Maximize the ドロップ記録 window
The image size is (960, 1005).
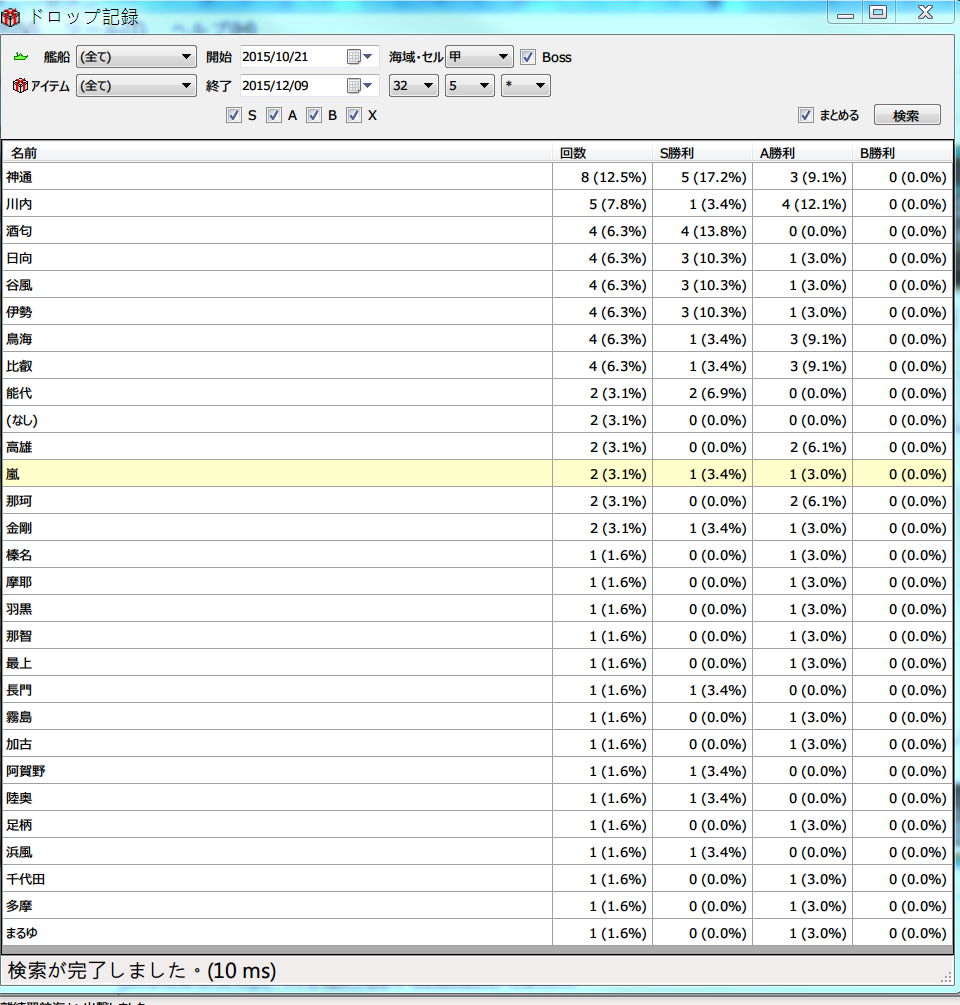pyautogui.click(x=878, y=12)
